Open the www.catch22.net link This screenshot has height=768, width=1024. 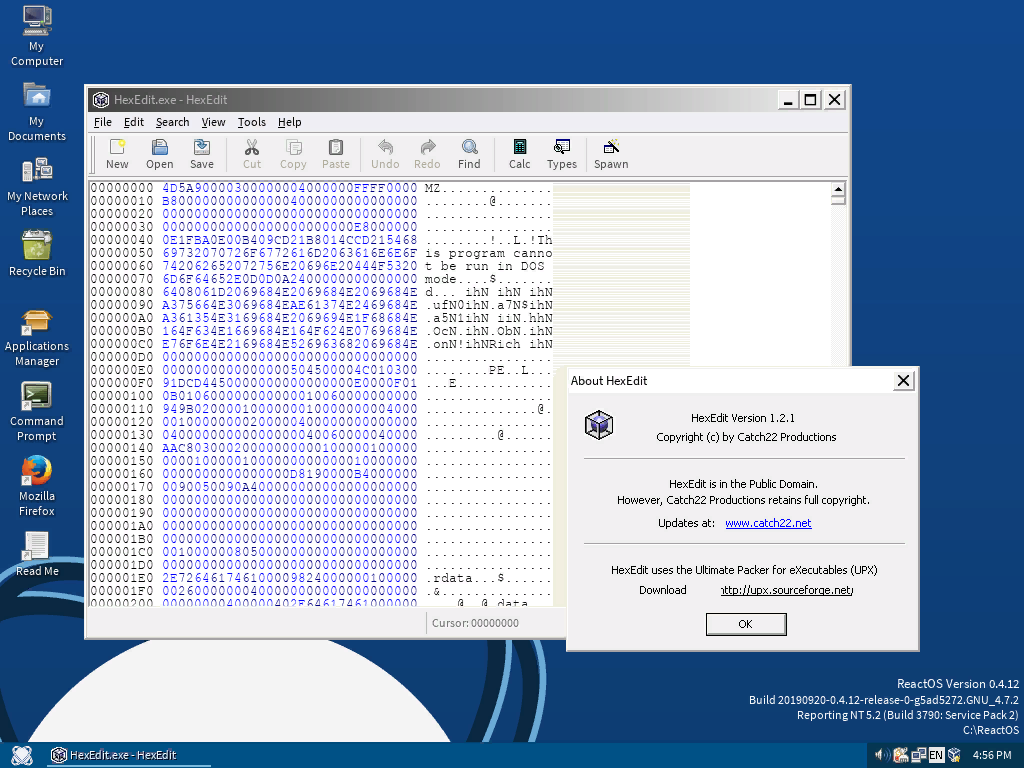(x=768, y=523)
